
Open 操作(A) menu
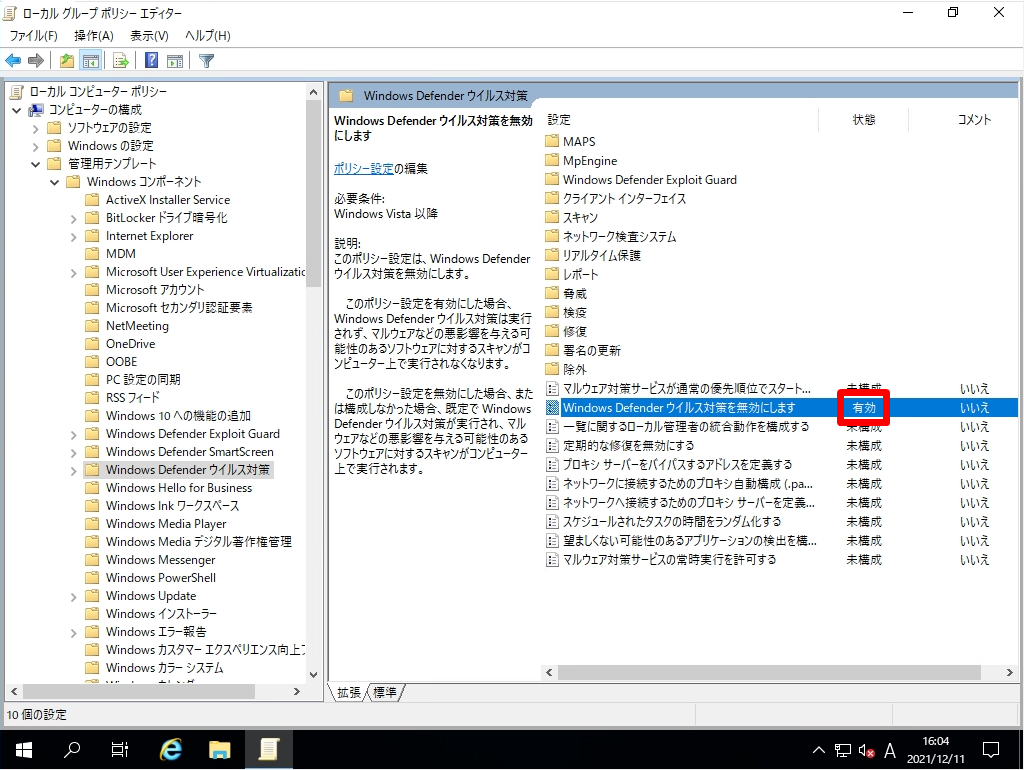tap(93, 36)
